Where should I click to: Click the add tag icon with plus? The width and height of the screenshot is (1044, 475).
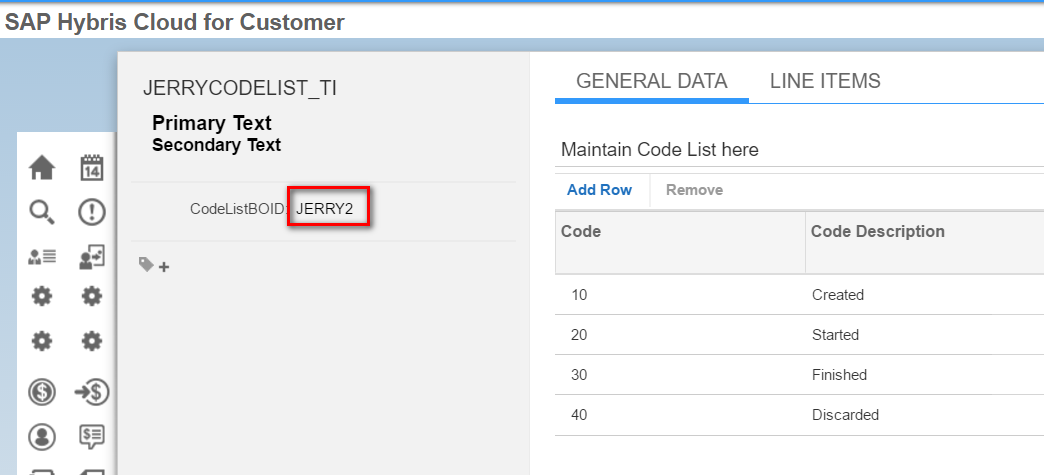154,266
